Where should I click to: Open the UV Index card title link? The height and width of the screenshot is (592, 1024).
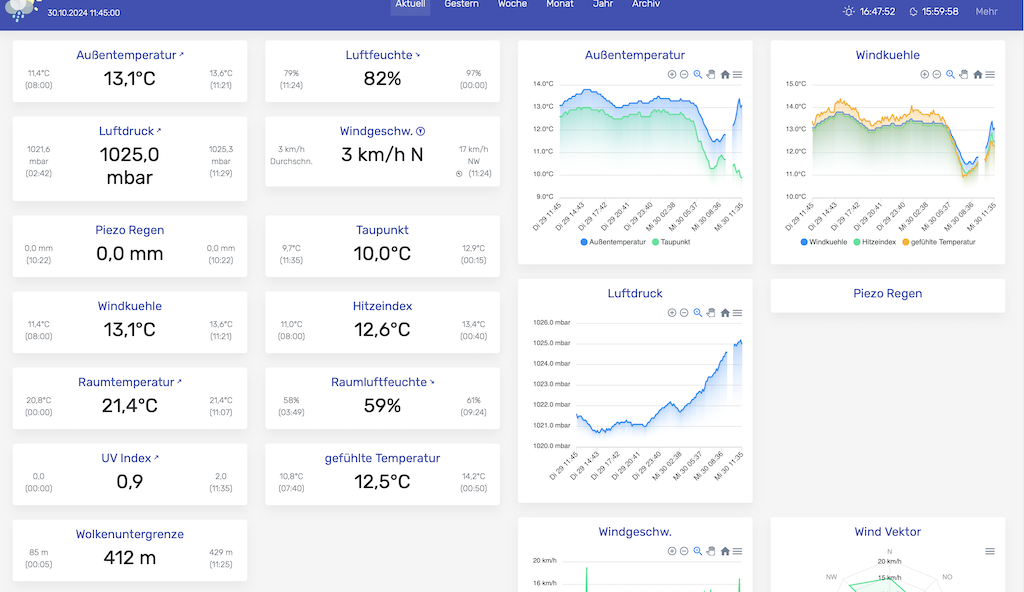click(129, 458)
